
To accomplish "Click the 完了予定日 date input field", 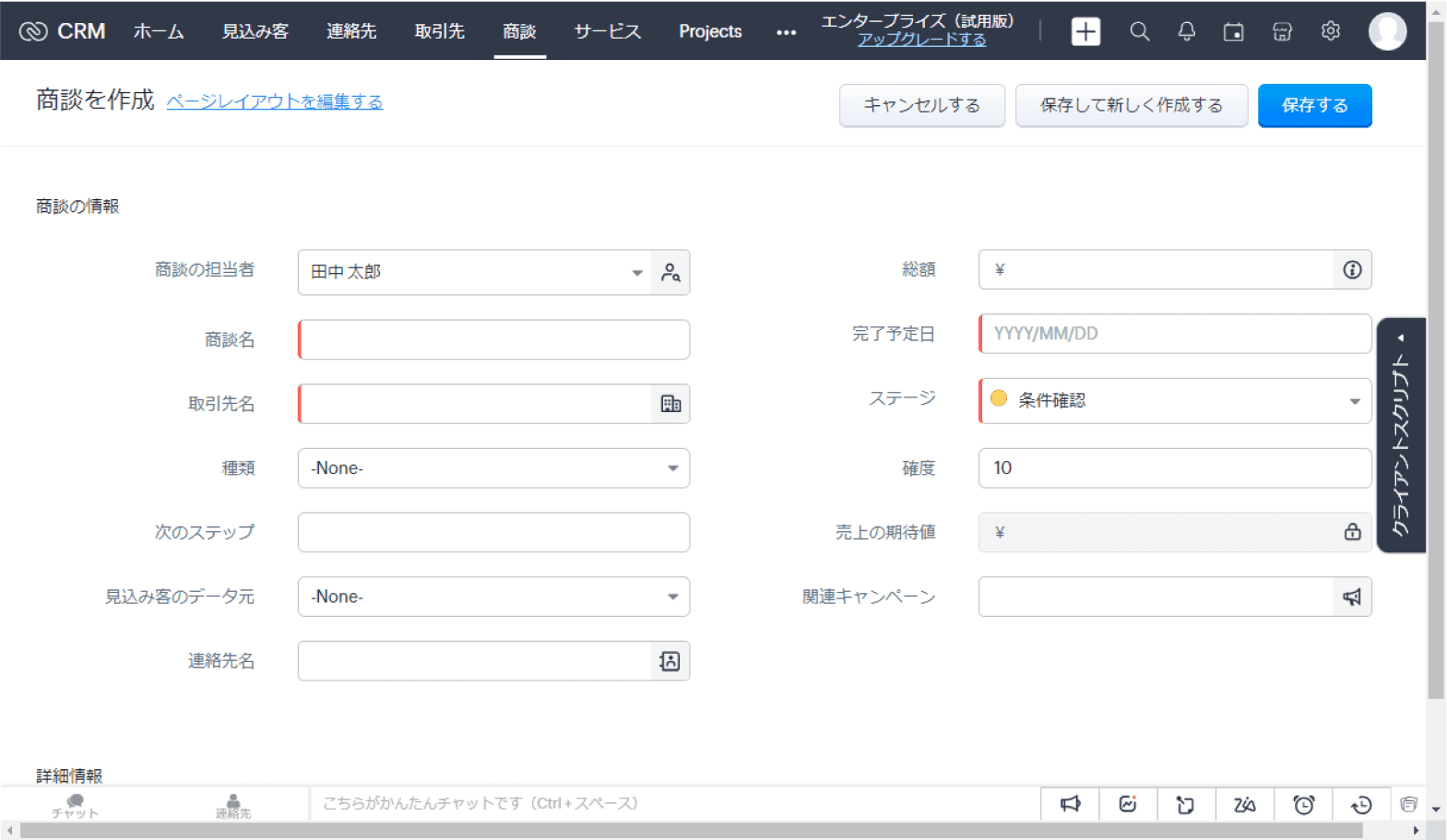I will coord(1174,334).
